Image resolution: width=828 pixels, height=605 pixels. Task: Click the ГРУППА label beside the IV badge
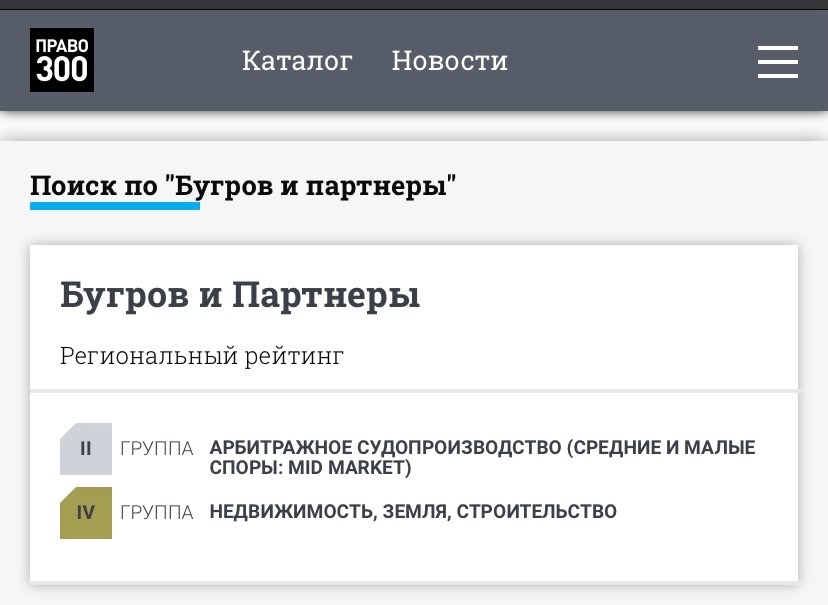157,513
